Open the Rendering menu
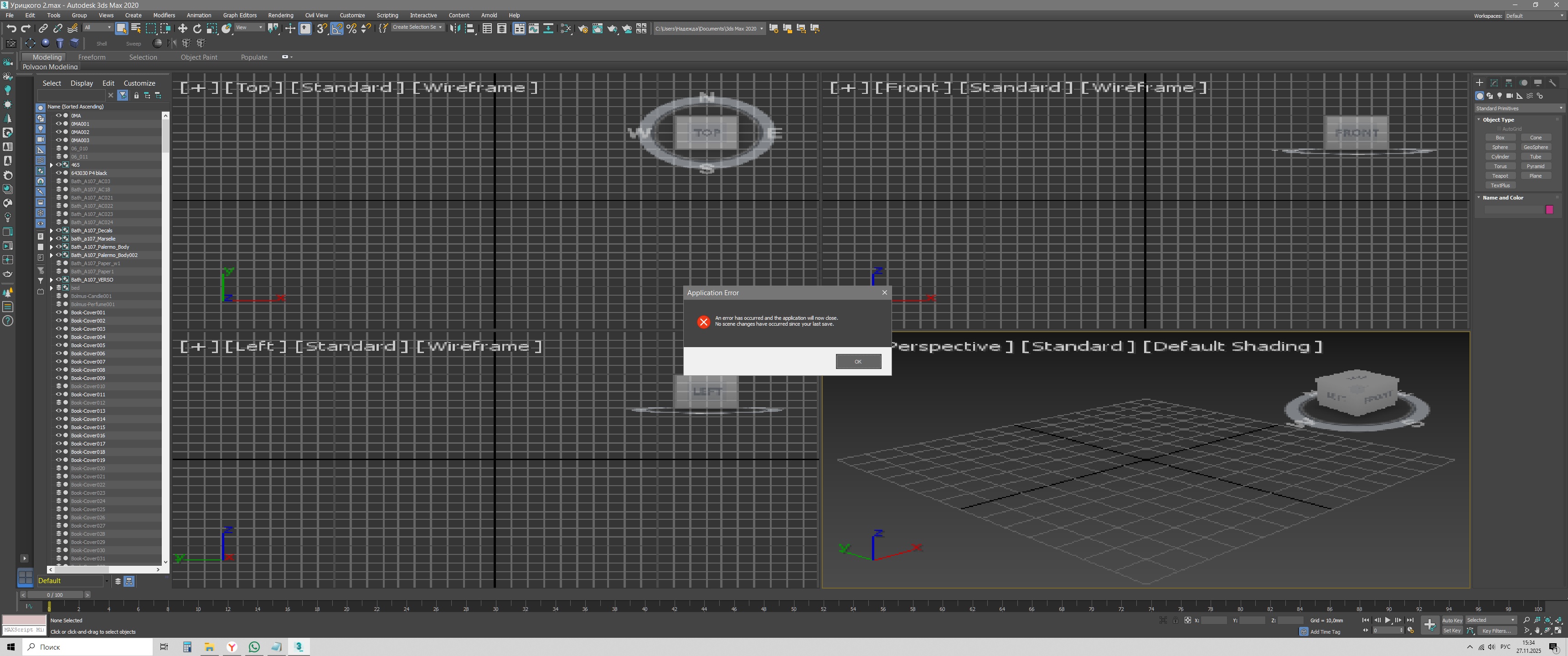Viewport: 1568px width, 656px height. [280, 15]
